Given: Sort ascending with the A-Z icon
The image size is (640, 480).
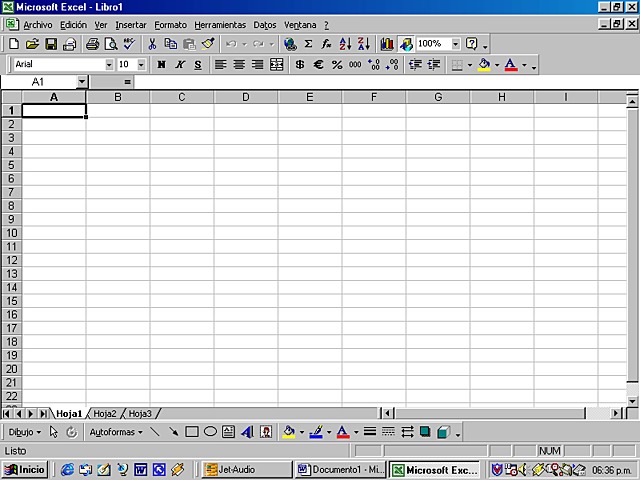Looking at the screenshot, I should [345, 44].
